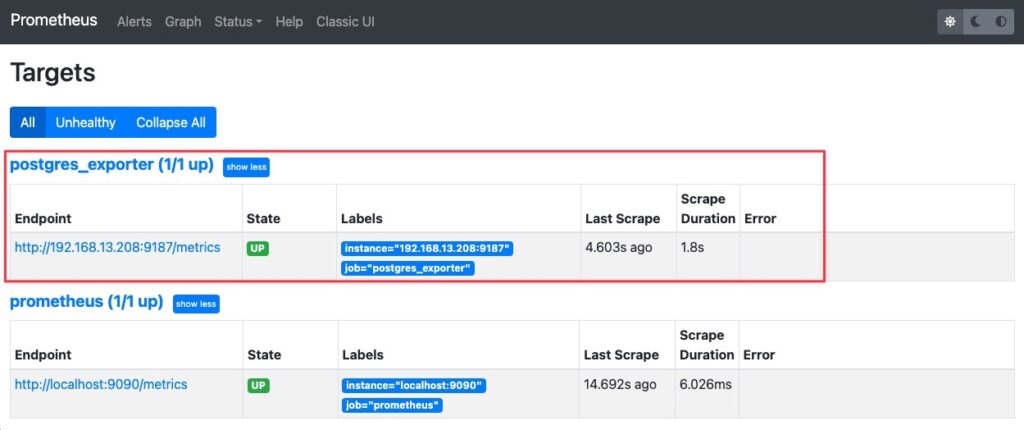Switch to Classic UI

[x=345, y=22]
